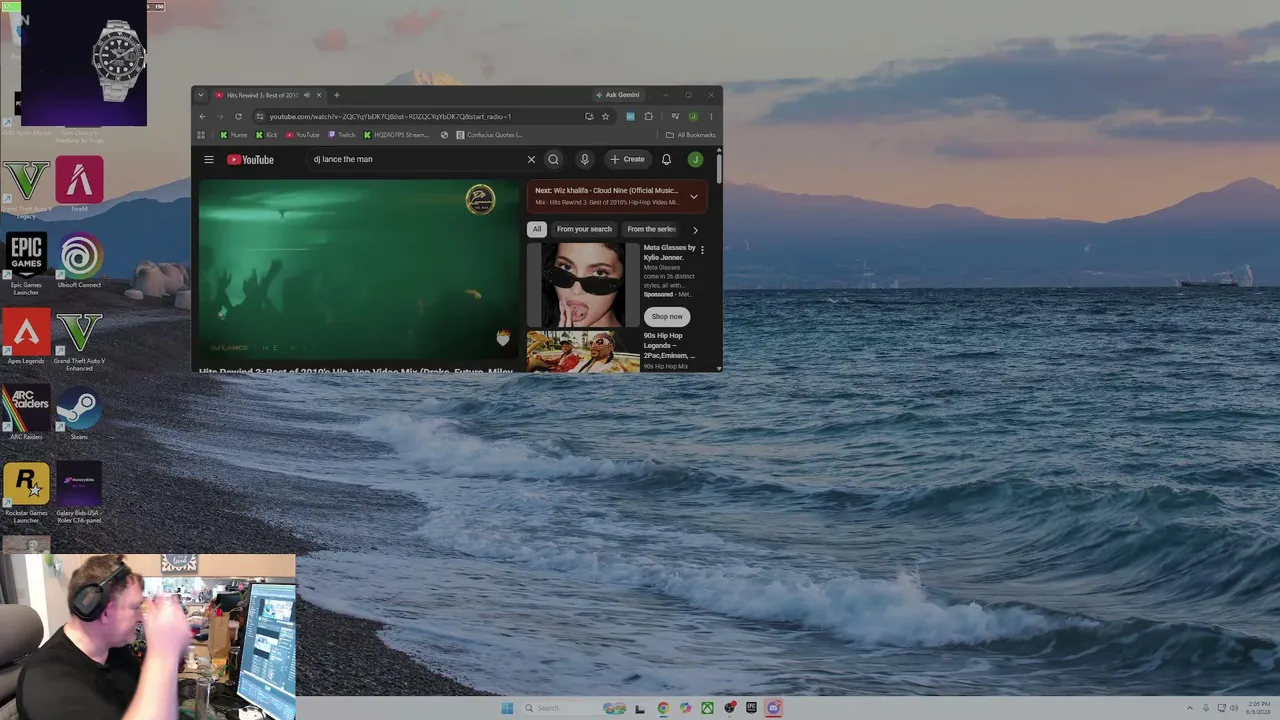Select the From your search chip
The width and height of the screenshot is (1280, 720).
tap(584, 229)
